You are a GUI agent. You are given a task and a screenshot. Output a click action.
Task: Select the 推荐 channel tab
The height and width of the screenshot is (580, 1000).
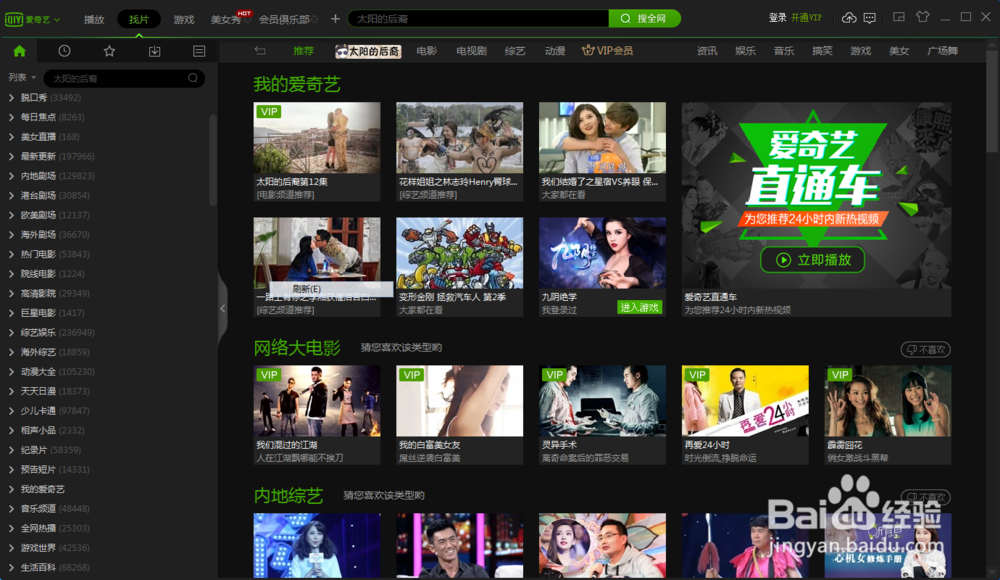point(304,50)
